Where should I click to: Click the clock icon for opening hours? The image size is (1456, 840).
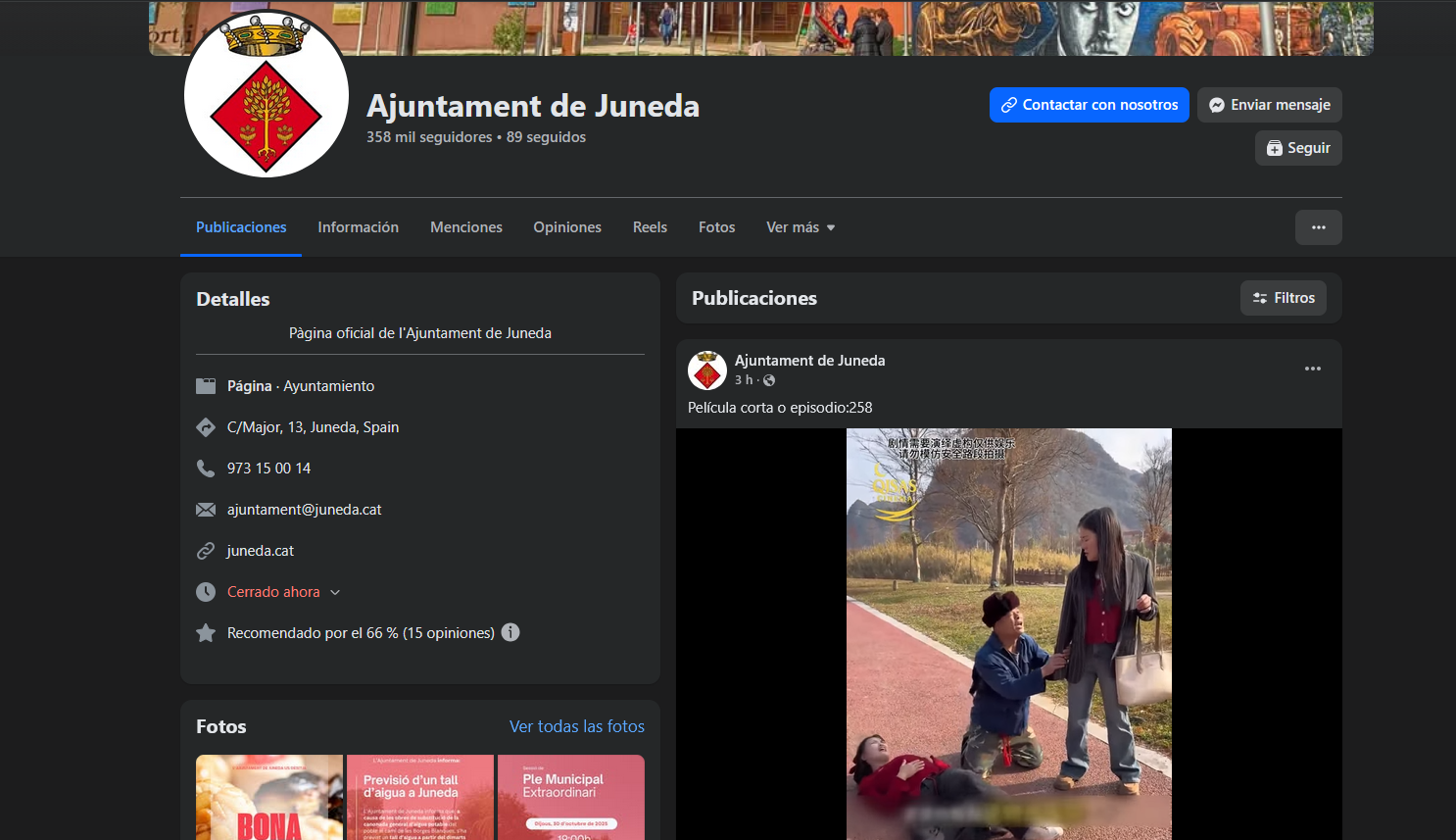pos(206,592)
